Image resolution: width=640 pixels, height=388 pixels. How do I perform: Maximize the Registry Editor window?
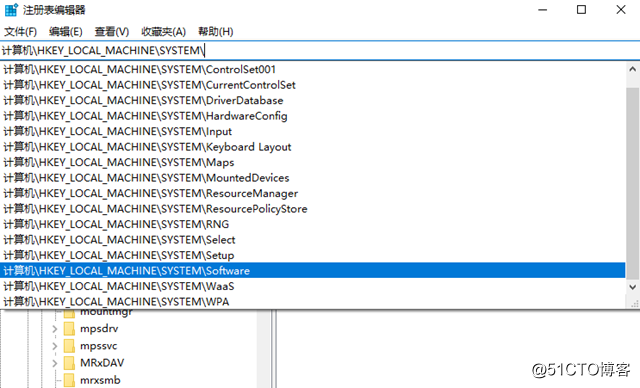pos(582,10)
